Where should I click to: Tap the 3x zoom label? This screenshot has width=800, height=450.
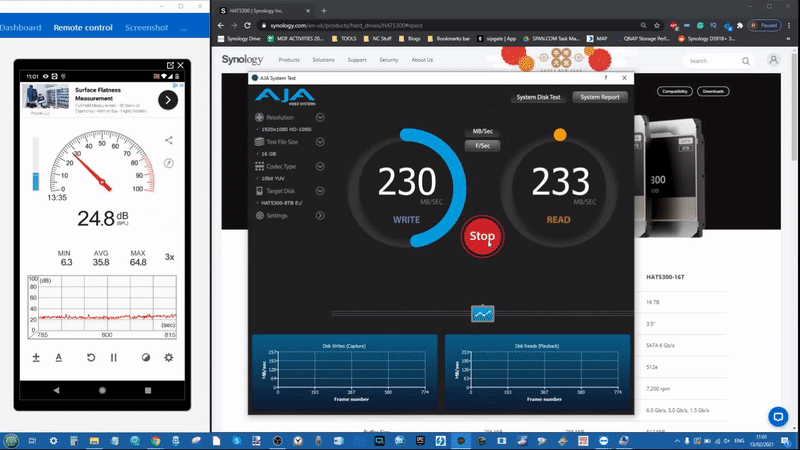[x=169, y=257]
